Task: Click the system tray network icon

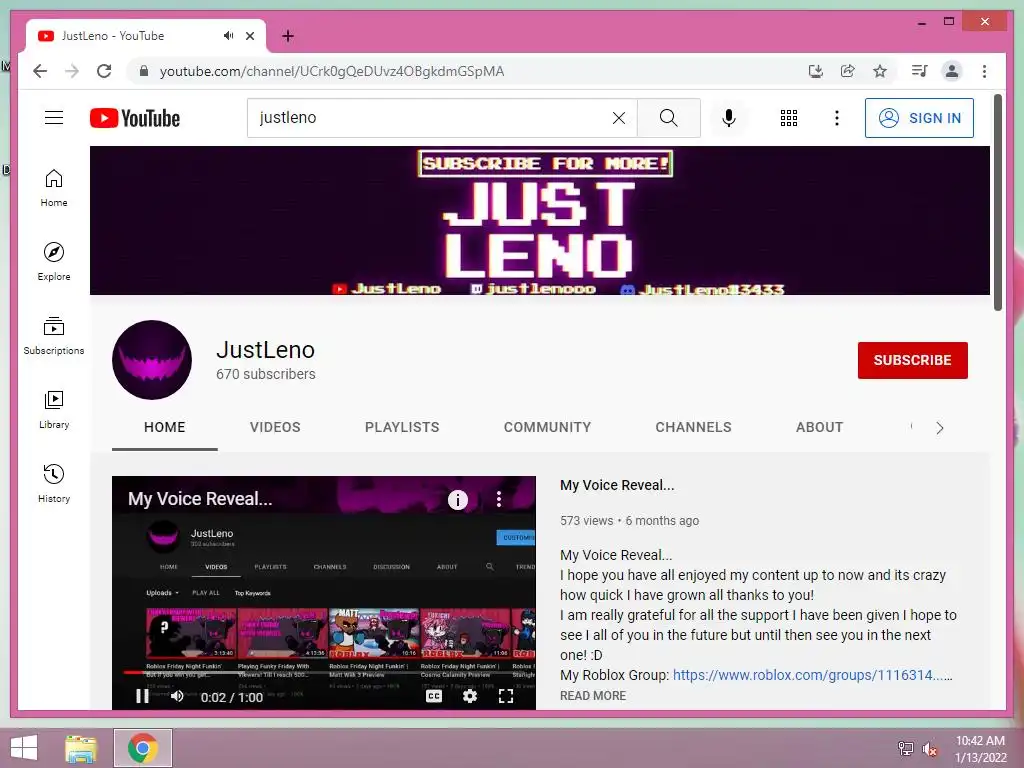Action: (906, 748)
